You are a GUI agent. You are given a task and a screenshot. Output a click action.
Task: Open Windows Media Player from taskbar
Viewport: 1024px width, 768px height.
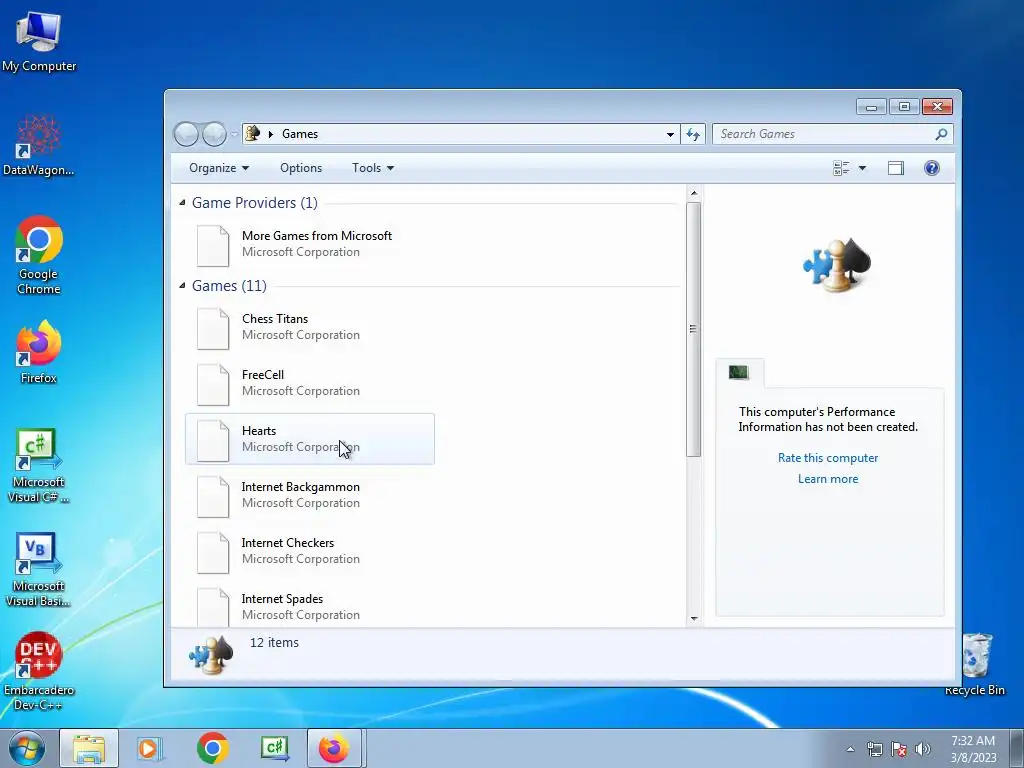point(150,748)
